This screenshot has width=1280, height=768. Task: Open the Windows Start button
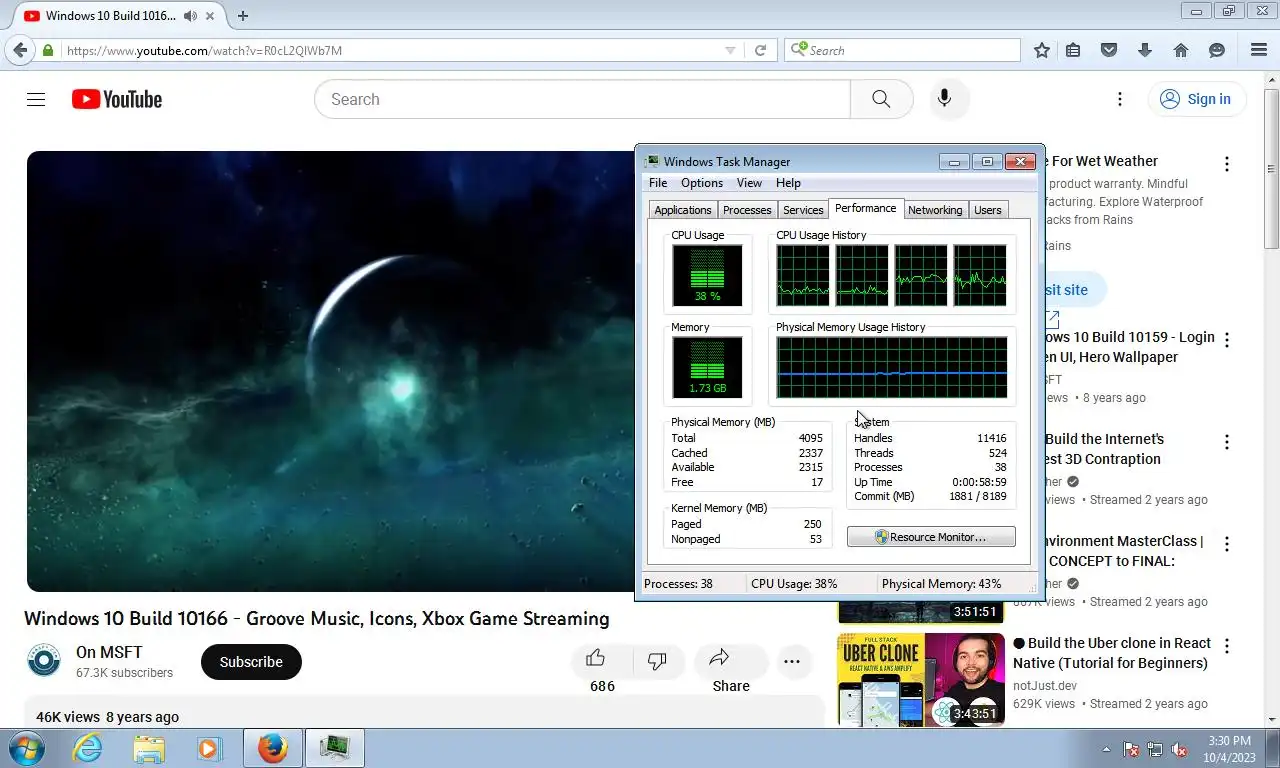coord(25,748)
